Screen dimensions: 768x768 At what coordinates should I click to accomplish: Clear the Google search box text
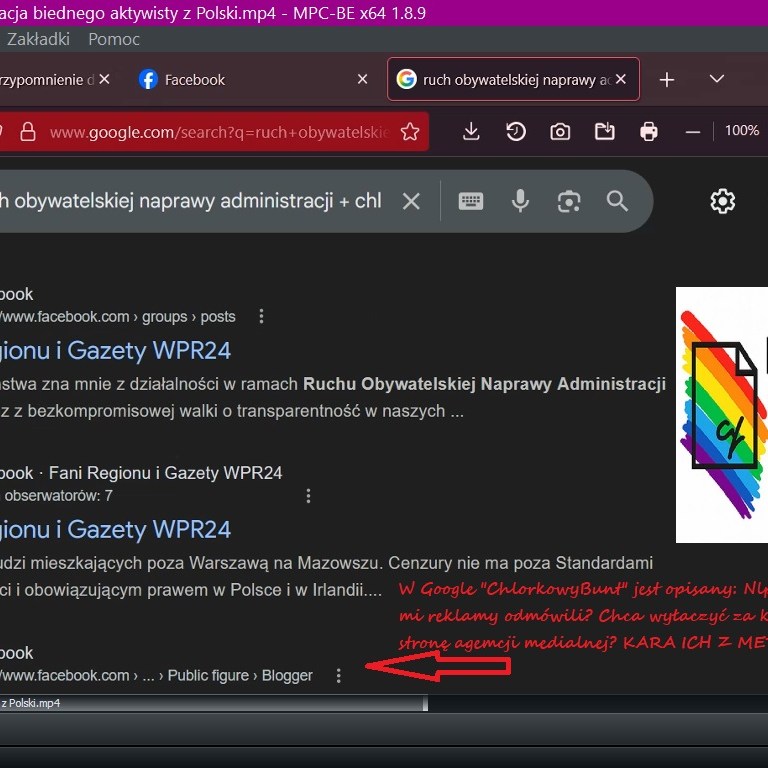[x=411, y=201]
